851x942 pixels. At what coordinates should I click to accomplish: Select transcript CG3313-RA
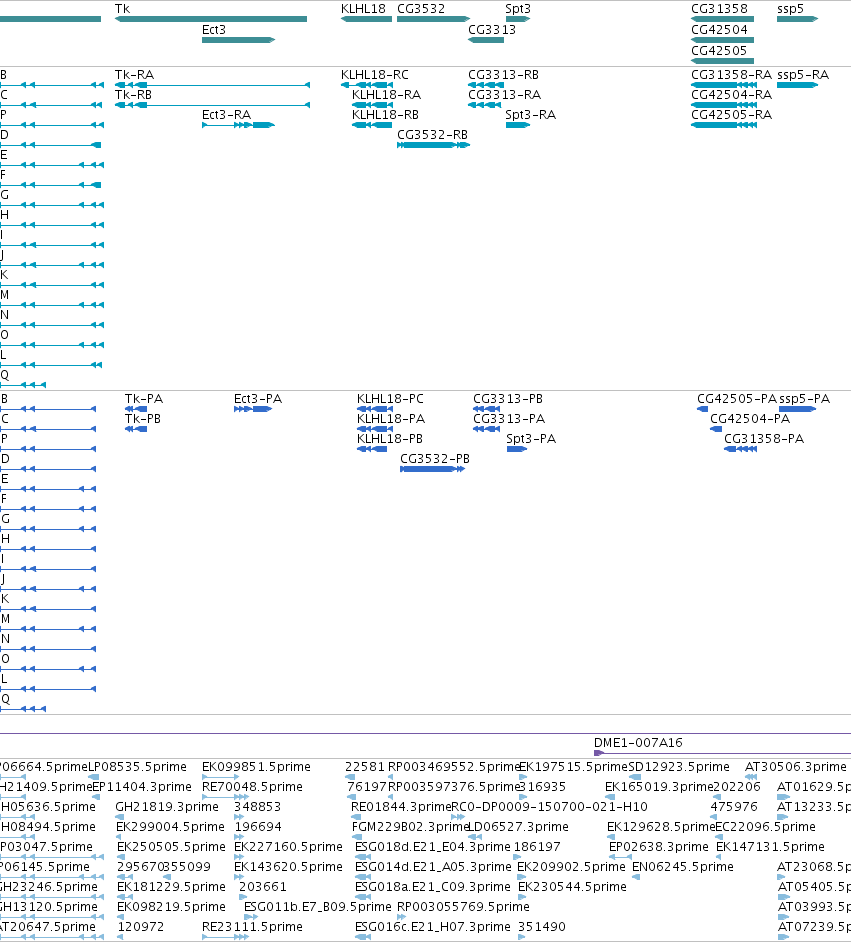point(485,105)
